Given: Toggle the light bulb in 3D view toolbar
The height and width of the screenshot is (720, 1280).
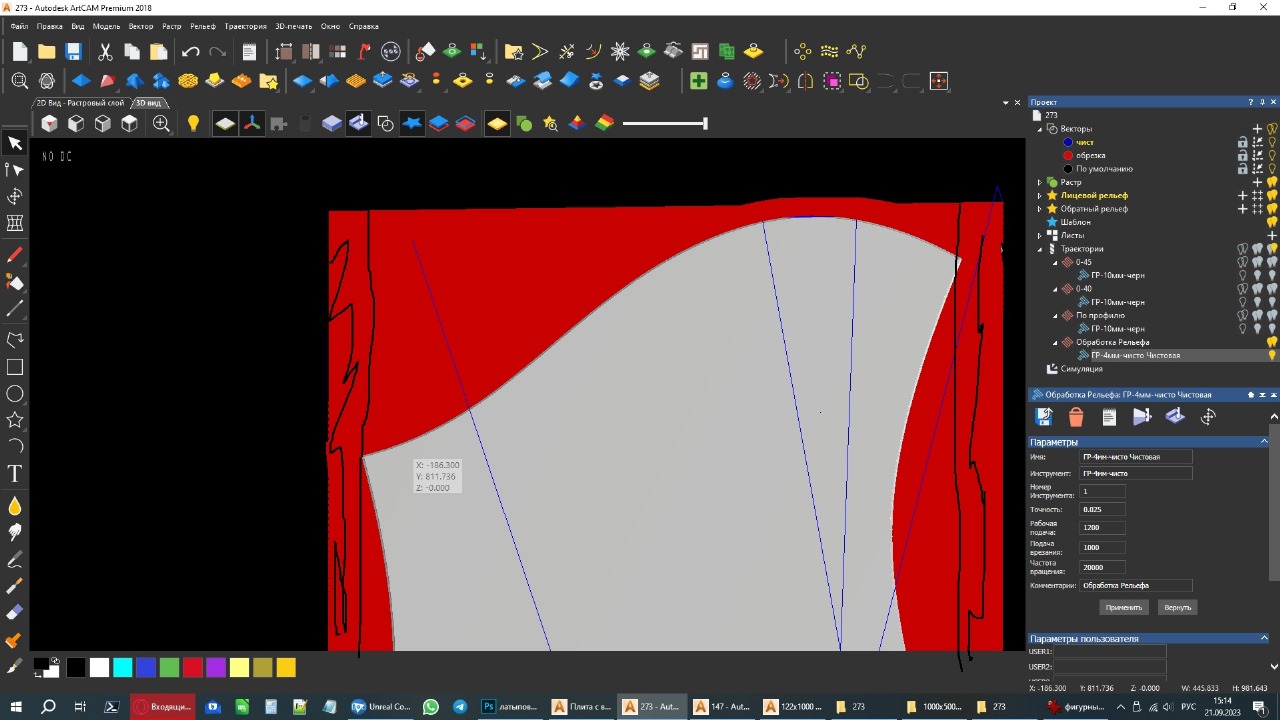Looking at the screenshot, I should click(x=193, y=123).
